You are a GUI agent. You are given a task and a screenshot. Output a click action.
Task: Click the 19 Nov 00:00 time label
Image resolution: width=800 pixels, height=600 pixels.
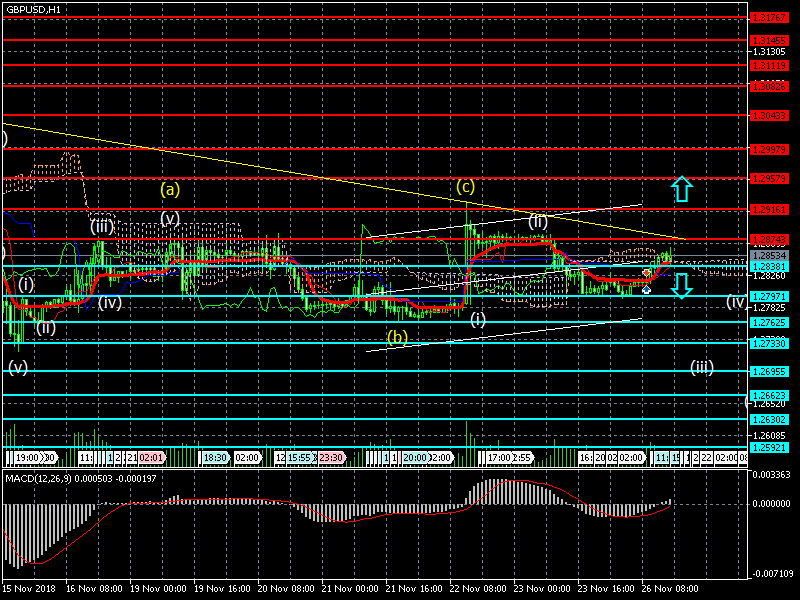158,588
